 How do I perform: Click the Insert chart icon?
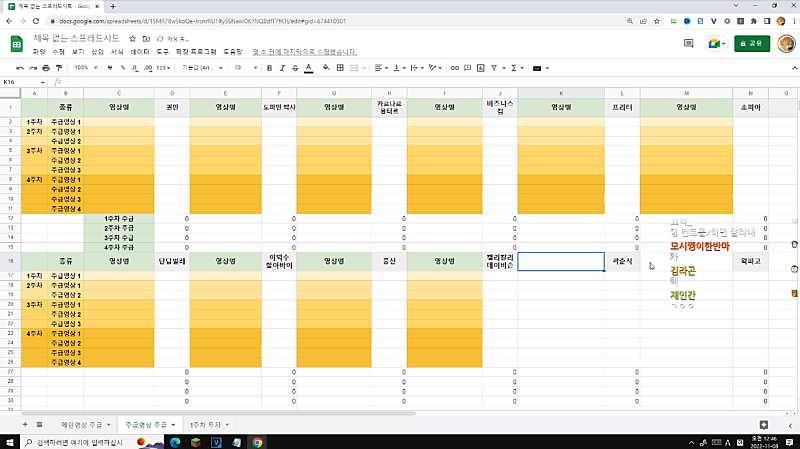pyautogui.click(x=481, y=68)
